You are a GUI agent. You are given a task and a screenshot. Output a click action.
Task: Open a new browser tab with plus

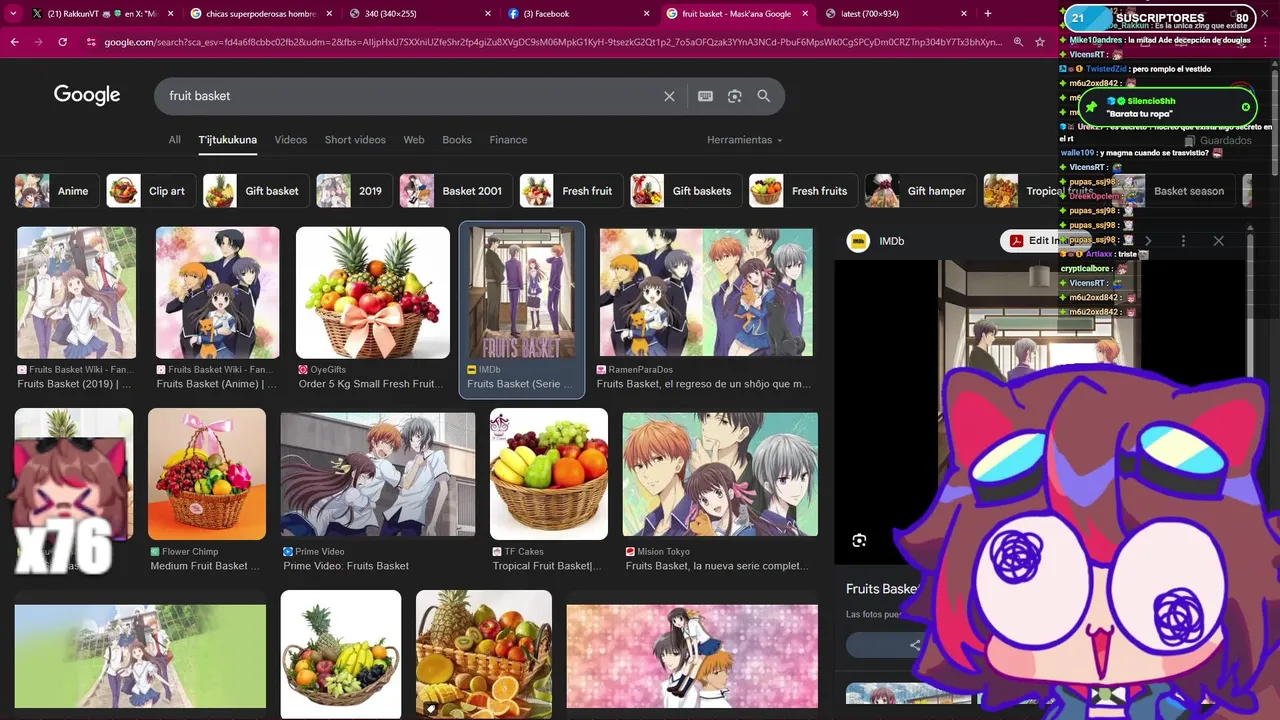[x=988, y=13]
